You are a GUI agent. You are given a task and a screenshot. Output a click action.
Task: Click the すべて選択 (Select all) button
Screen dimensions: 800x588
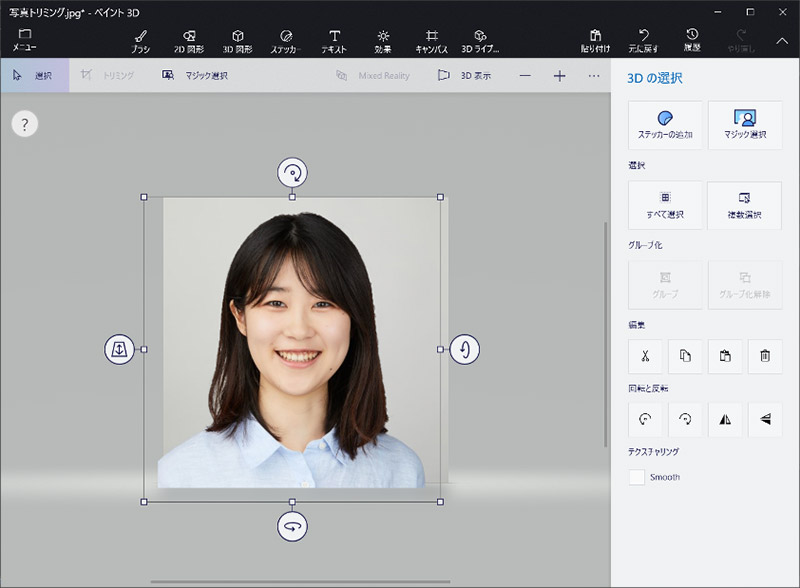click(x=665, y=205)
